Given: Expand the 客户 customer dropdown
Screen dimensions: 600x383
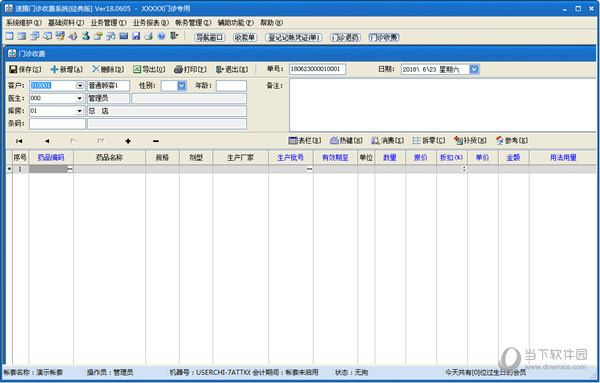Looking at the screenshot, I should coord(80,86).
